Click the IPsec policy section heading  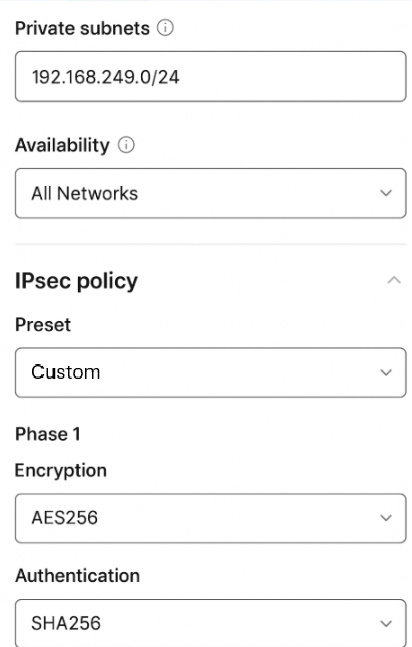(x=76, y=281)
